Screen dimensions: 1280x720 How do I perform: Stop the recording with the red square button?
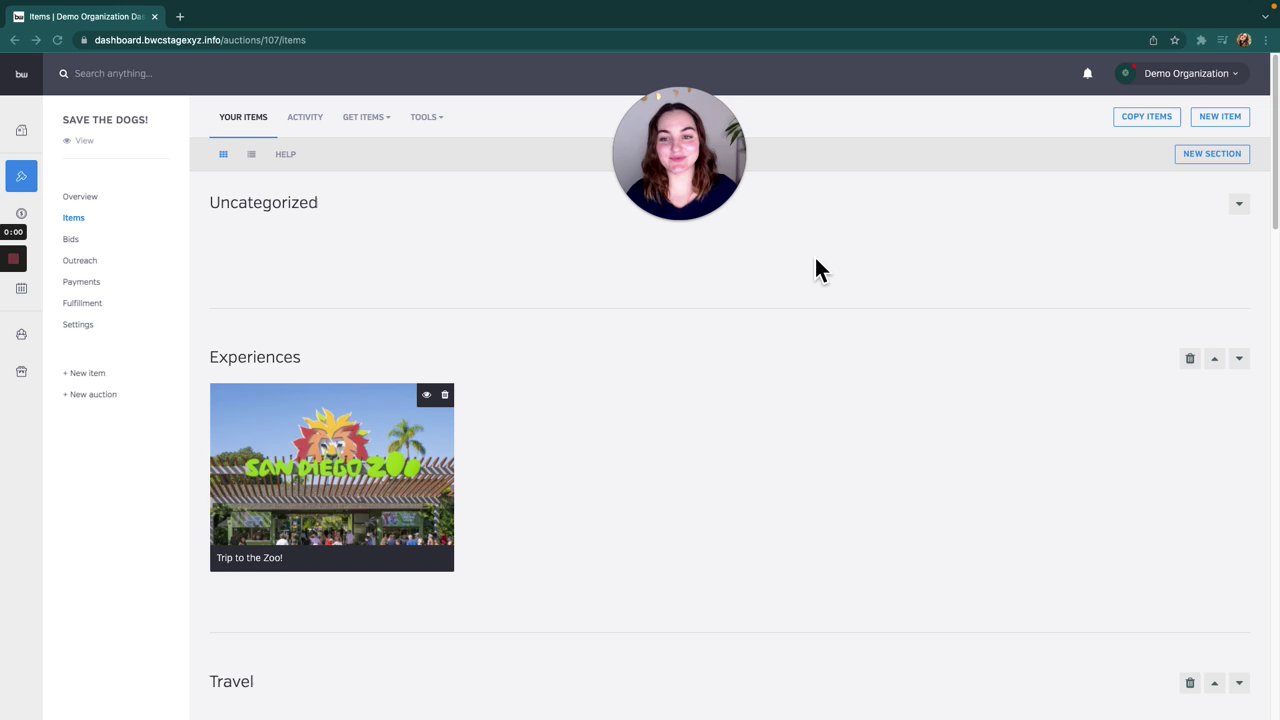13,259
